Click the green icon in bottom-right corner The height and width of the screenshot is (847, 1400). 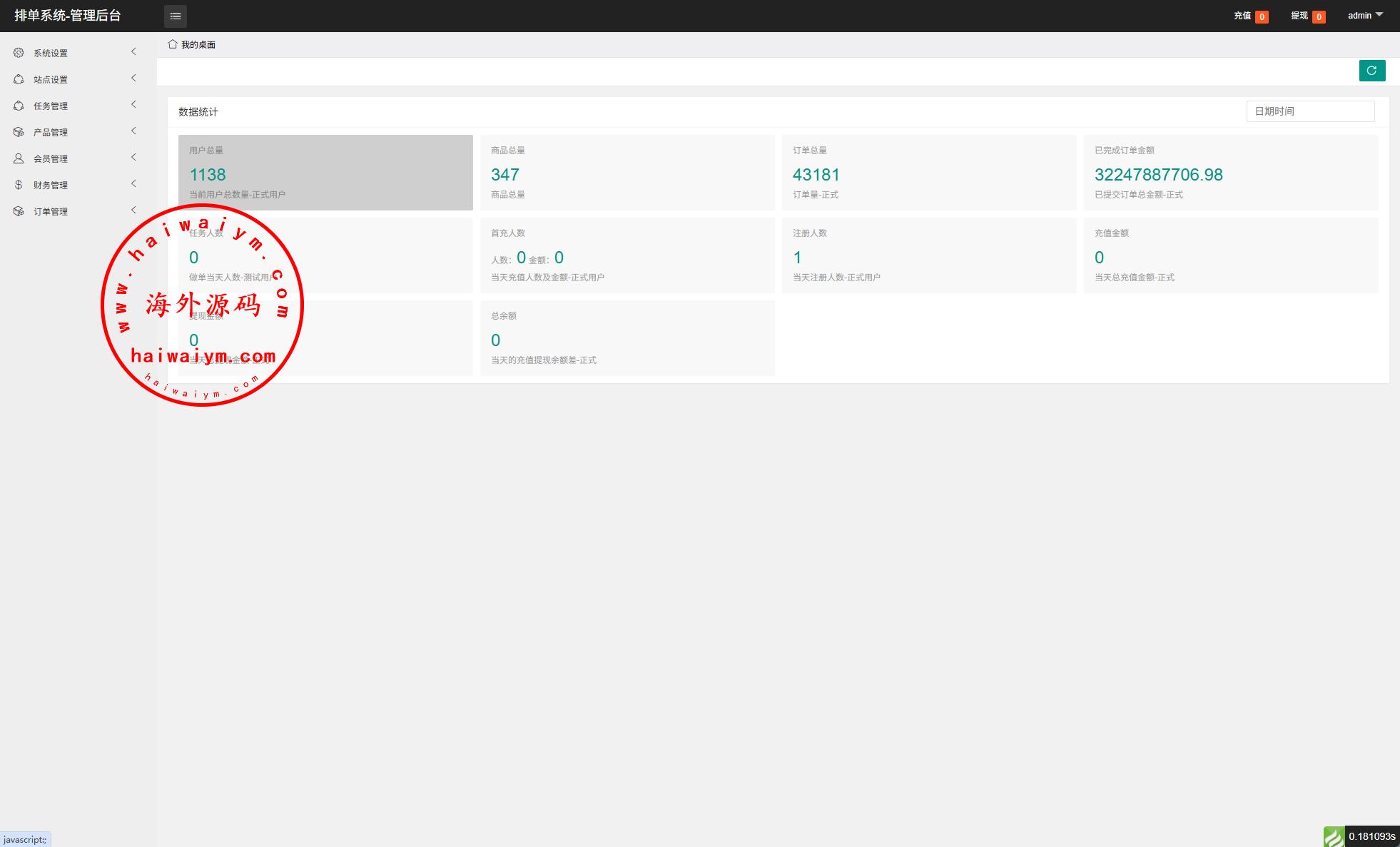click(1333, 836)
